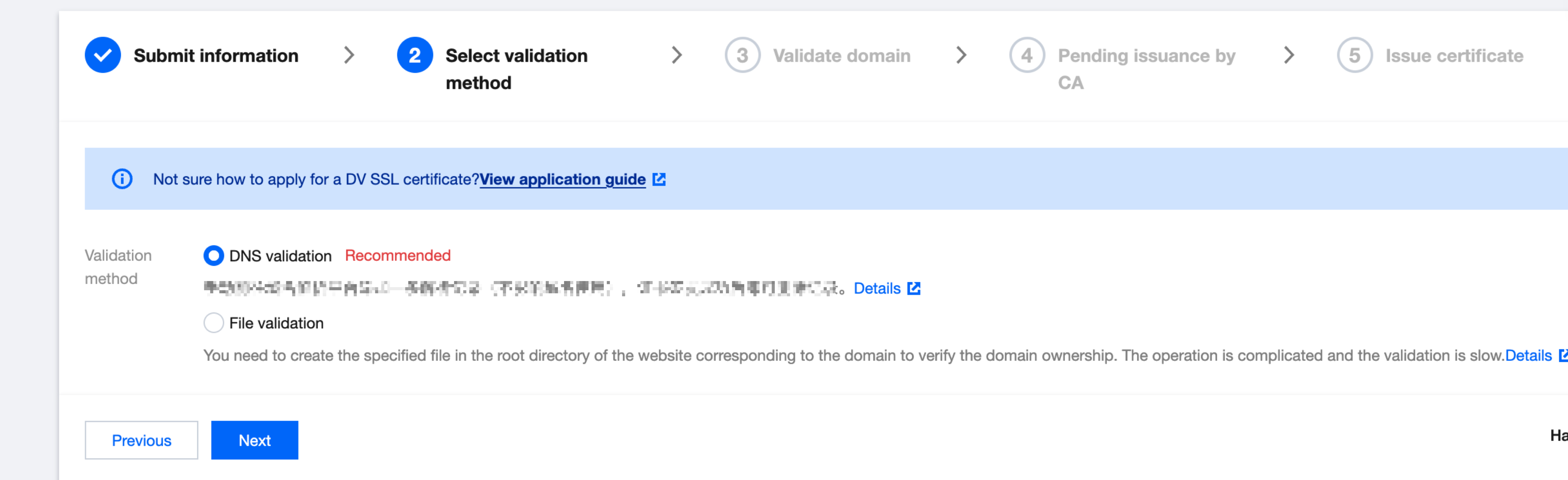
Task: Select the DNS validation radio button
Action: [x=214, y=256]
